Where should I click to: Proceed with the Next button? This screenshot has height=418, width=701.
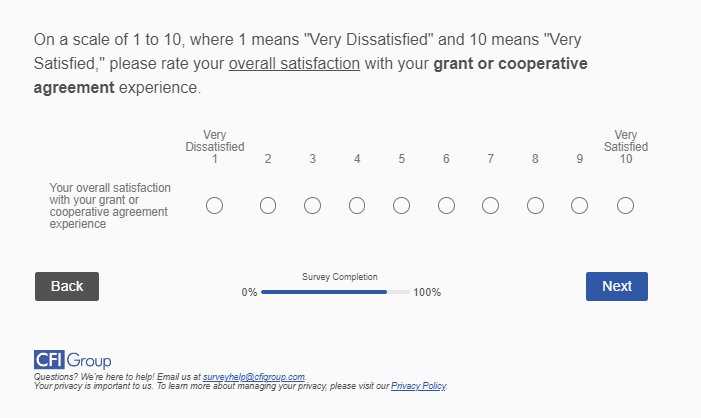point(616,286)
